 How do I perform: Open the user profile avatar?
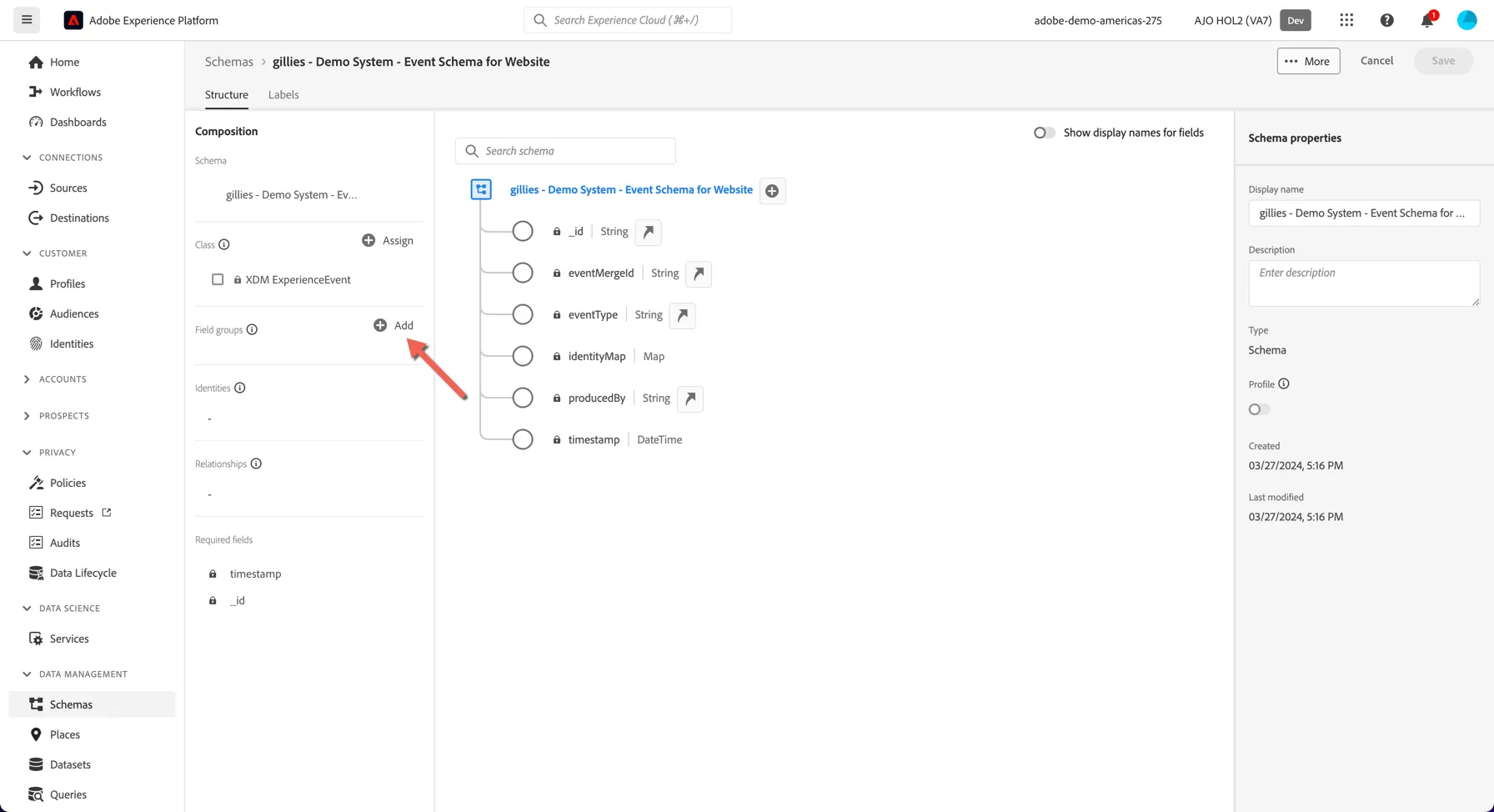click(x=1467, y=20)
